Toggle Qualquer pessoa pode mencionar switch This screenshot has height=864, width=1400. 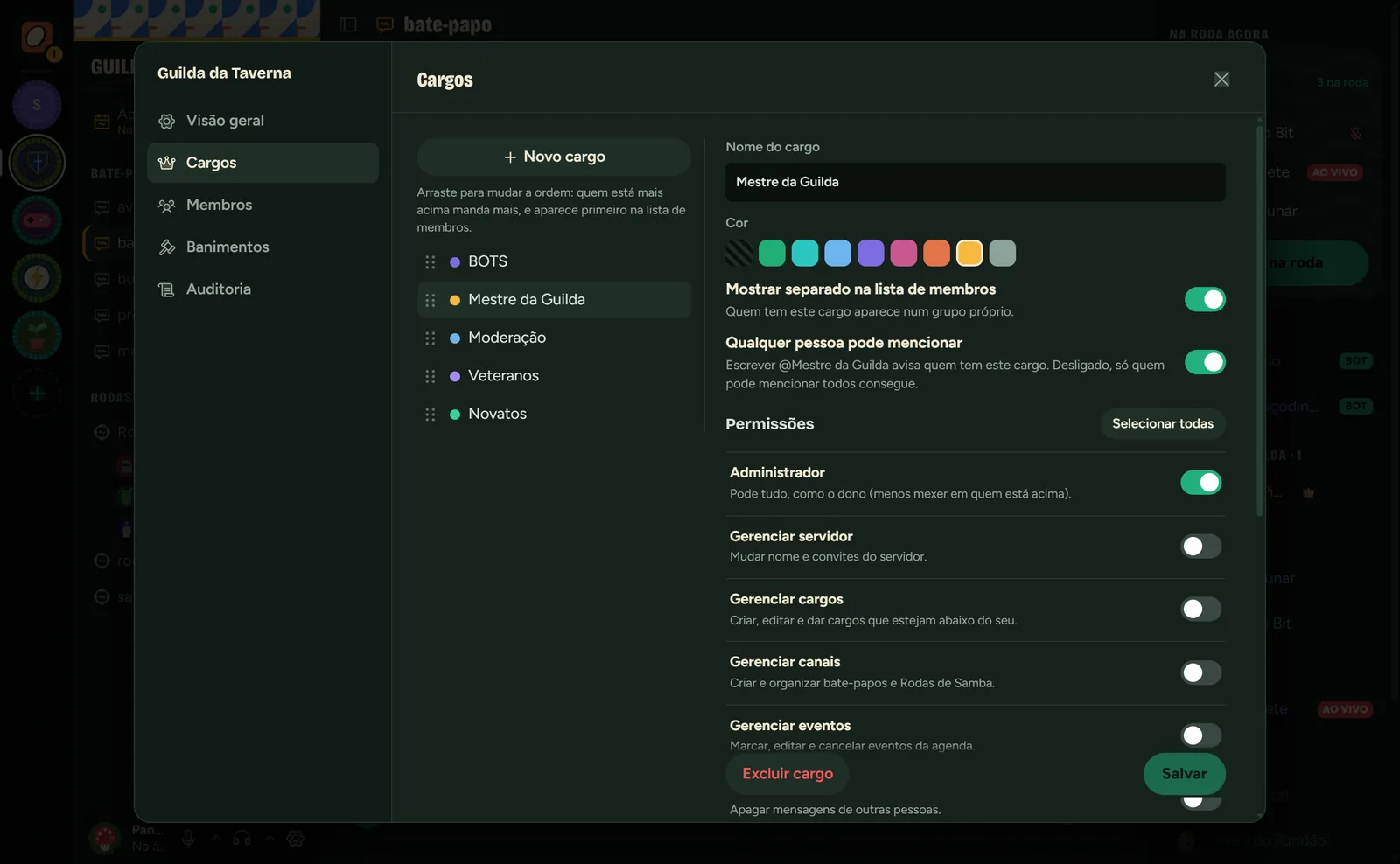(x=1205, y=362)
